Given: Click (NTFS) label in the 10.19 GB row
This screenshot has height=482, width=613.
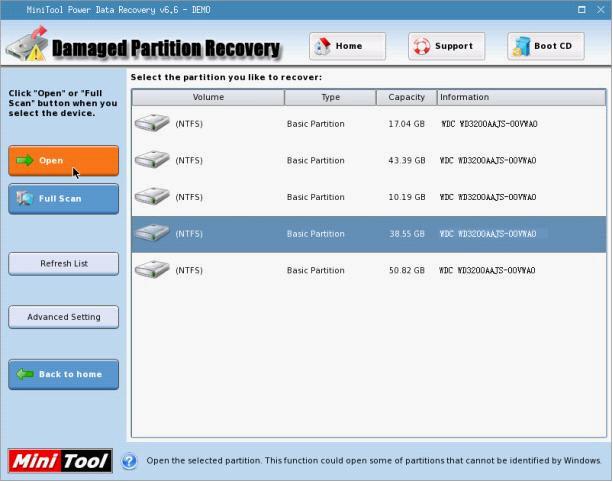Looking at the screenshot, I should coord(189,197).
